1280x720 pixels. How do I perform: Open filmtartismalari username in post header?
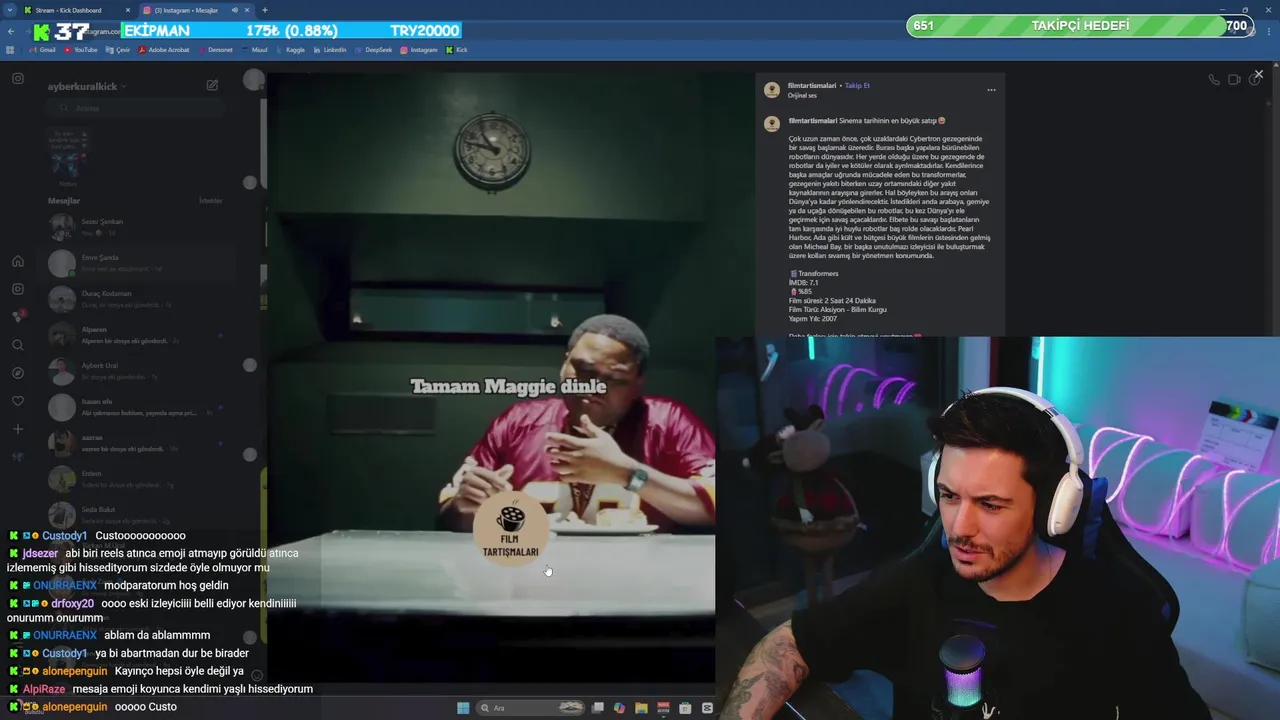(811, 86)
